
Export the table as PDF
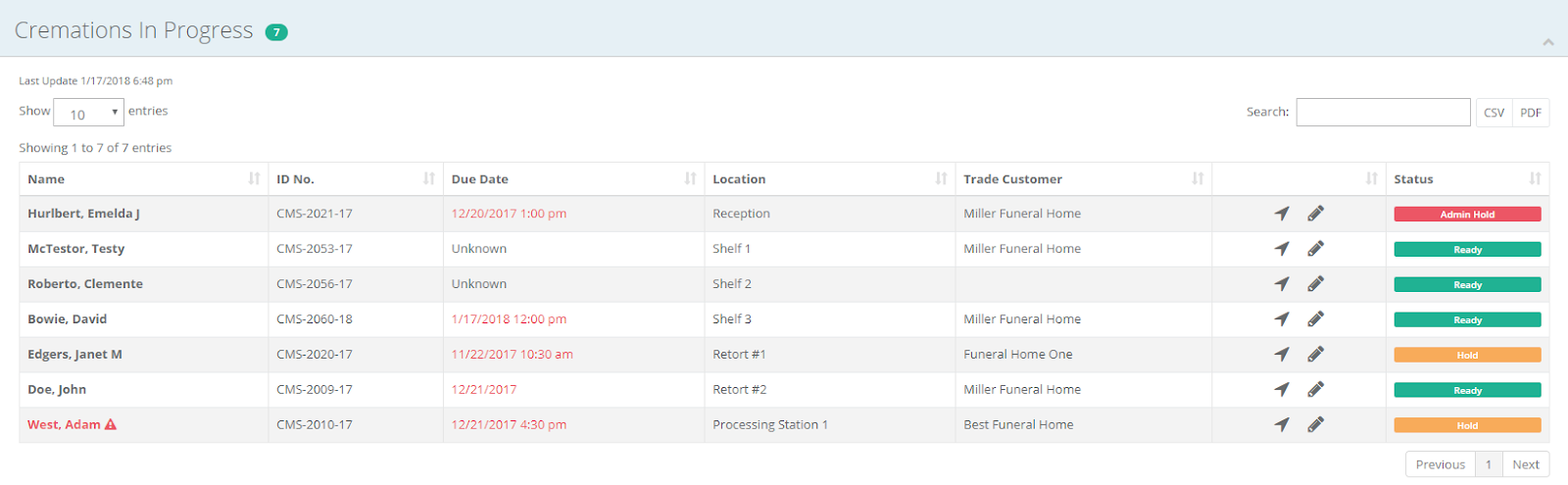coord(1531,113)
